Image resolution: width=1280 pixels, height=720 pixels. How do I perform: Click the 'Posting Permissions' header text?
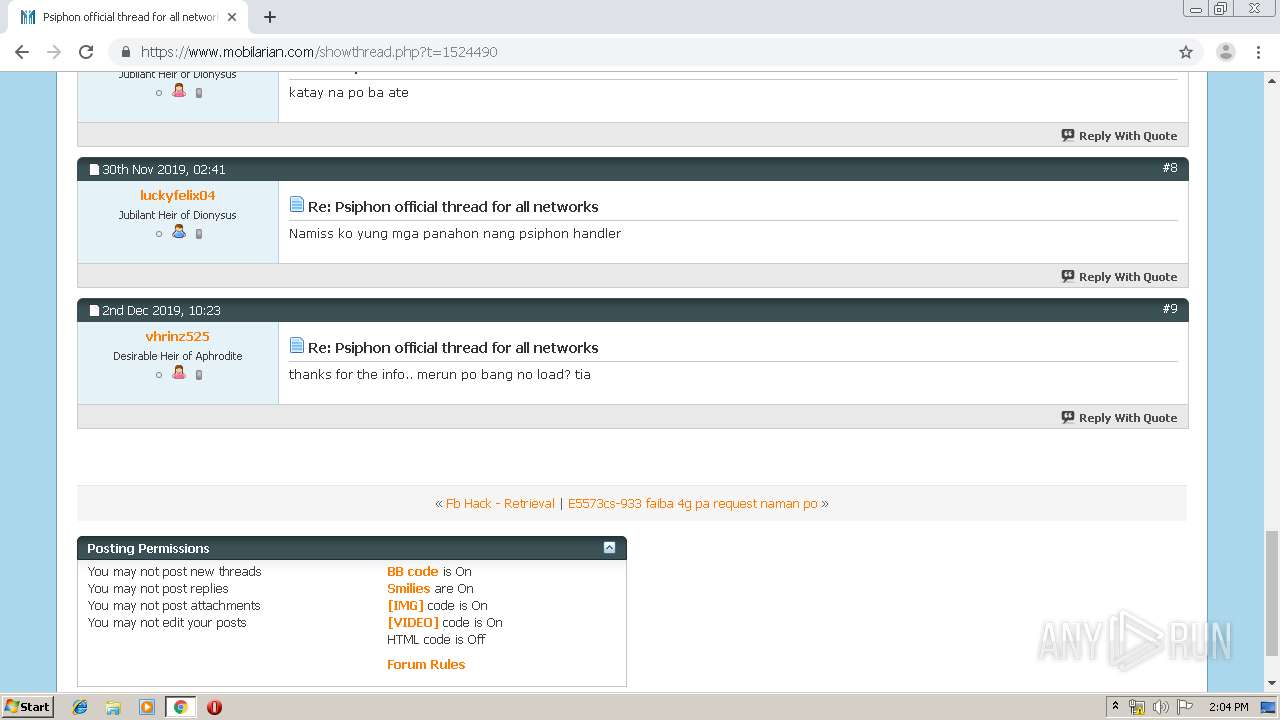click(148, 548)
